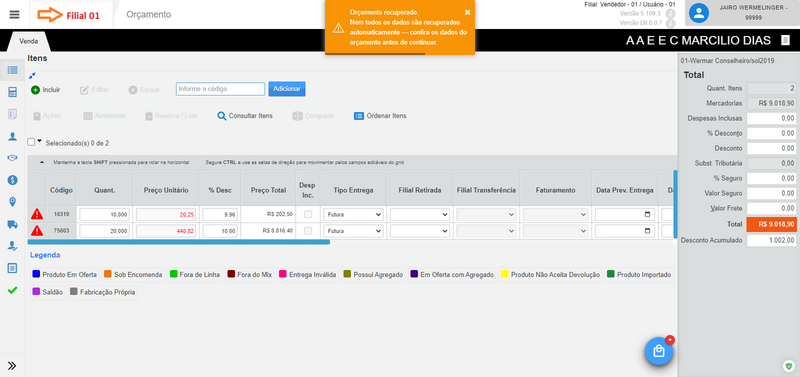Click warning triangle for item 16319
This screenshot has width=800, height=377.
(37, 214)
